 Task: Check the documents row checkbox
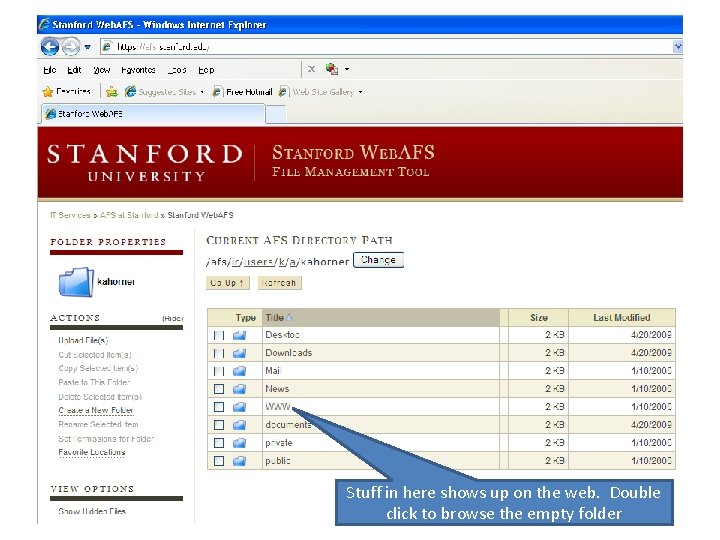pos(219,425)
